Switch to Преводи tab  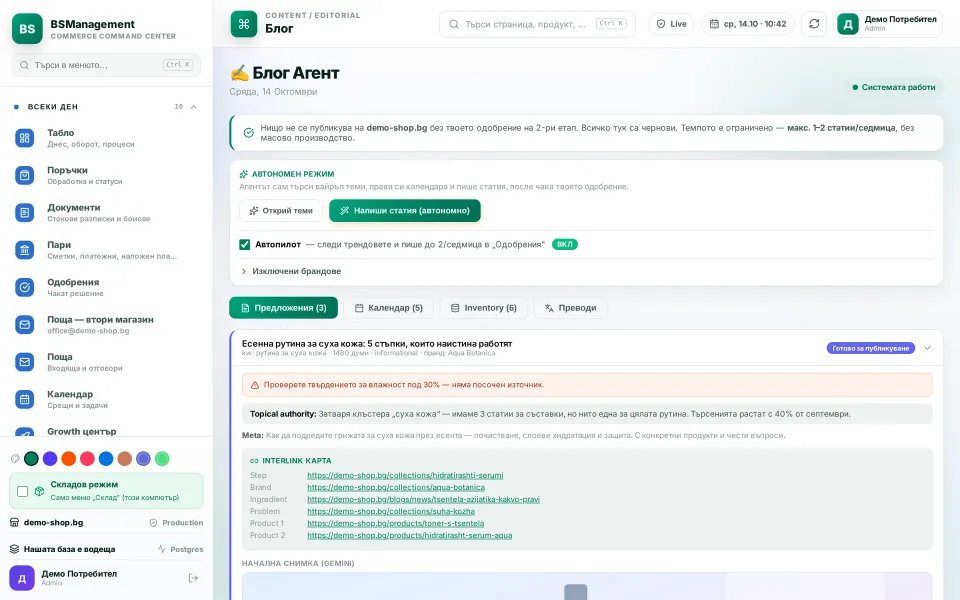[x=571, y=308]
